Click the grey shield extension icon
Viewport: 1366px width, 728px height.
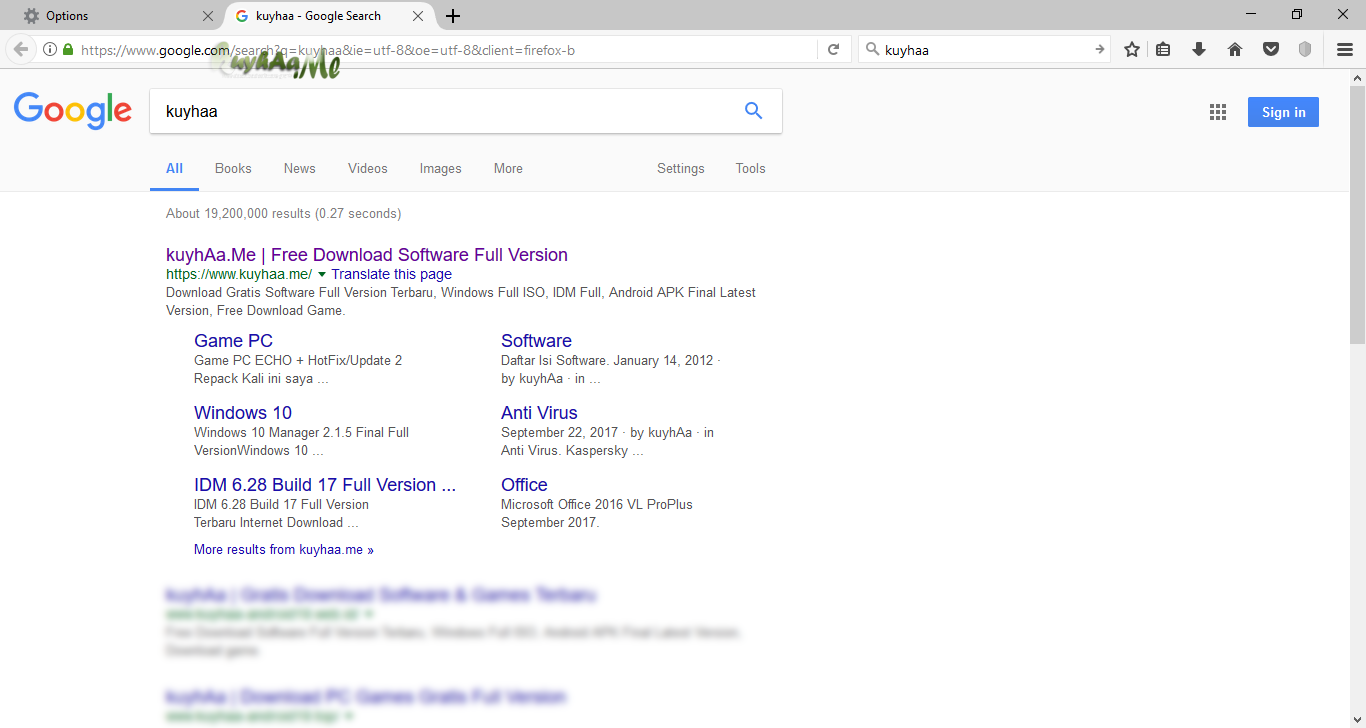point(1305,49)
